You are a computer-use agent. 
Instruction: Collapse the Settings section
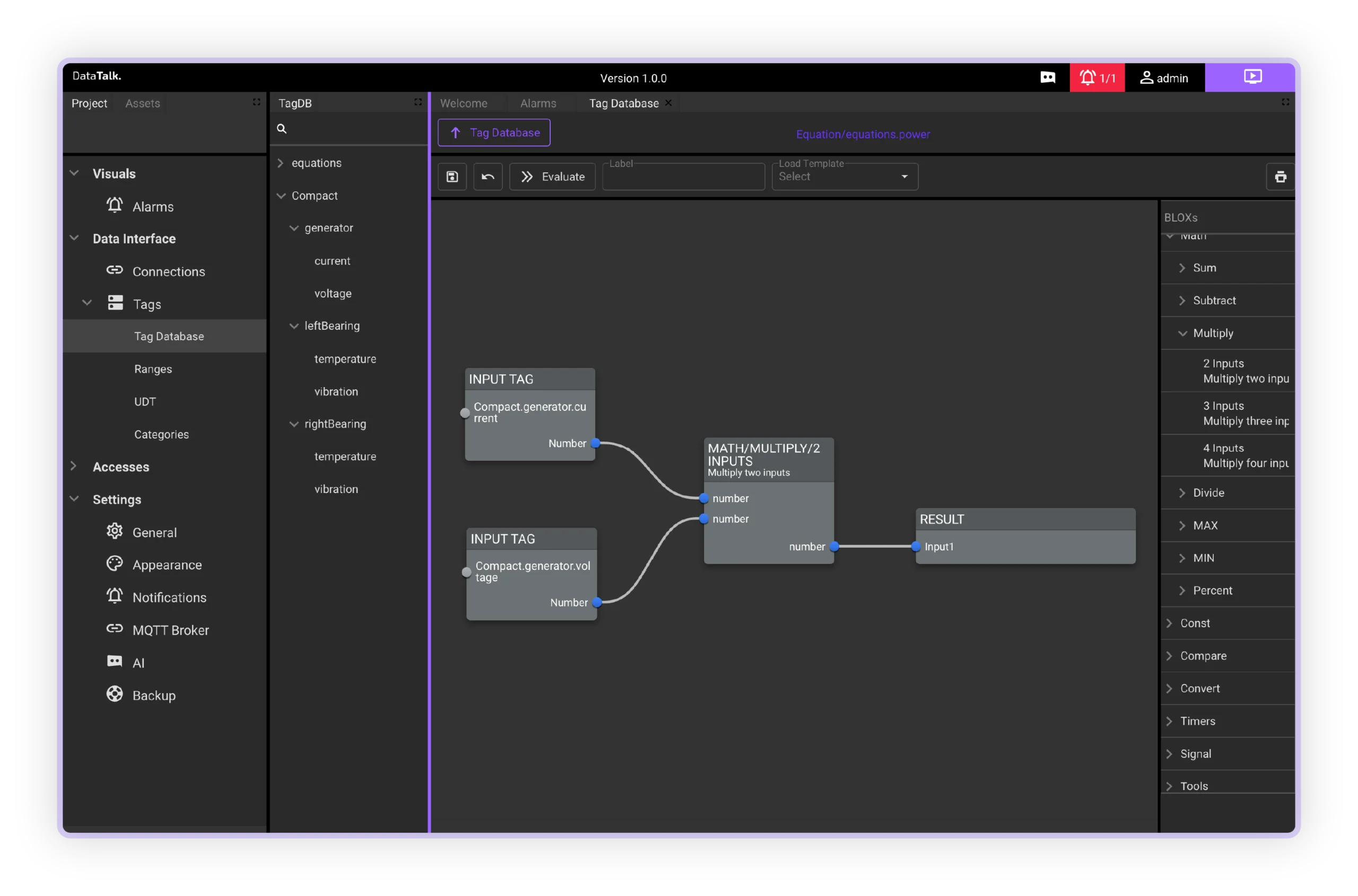tap(74, 499)
